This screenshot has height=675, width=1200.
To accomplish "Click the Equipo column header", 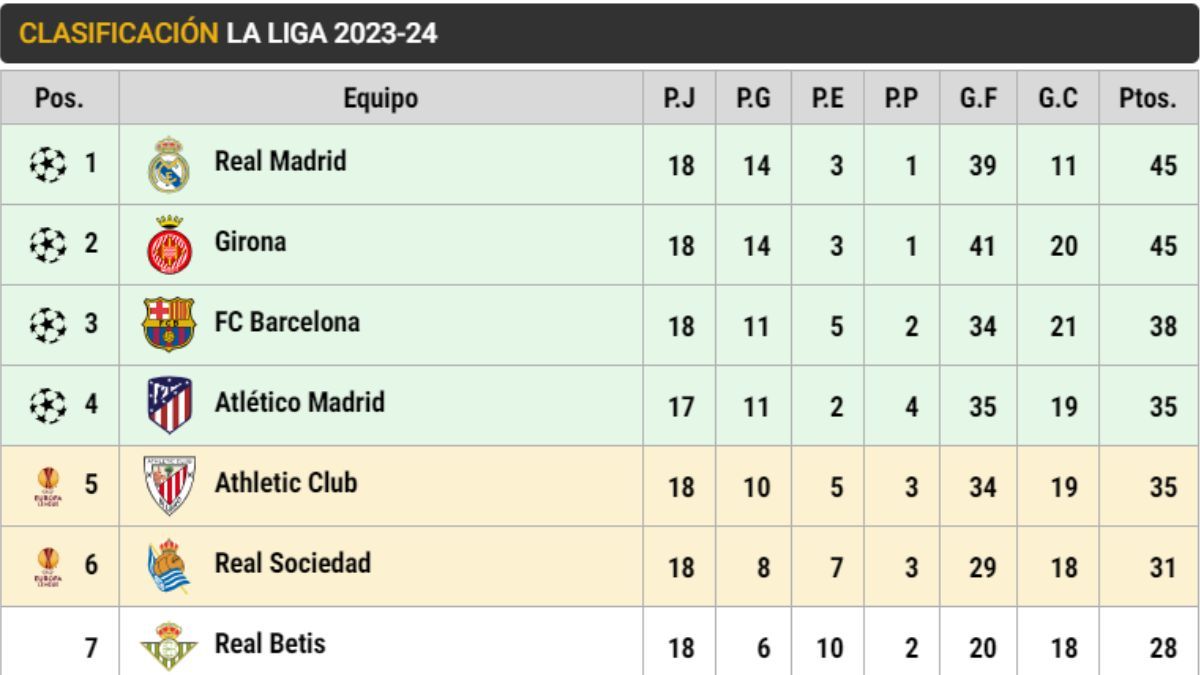I will click(x=380, y=98).
